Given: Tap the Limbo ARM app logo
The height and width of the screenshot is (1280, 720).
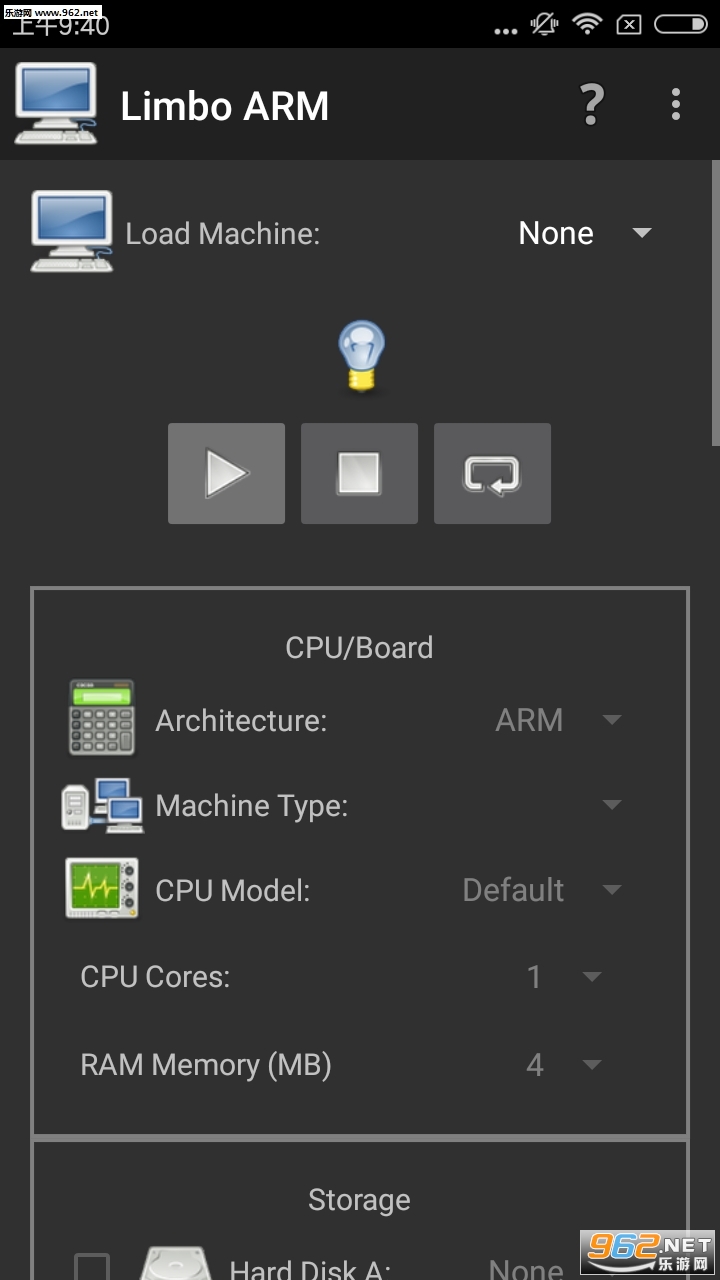Looking at the screenshot, I should tap(56, 104).
